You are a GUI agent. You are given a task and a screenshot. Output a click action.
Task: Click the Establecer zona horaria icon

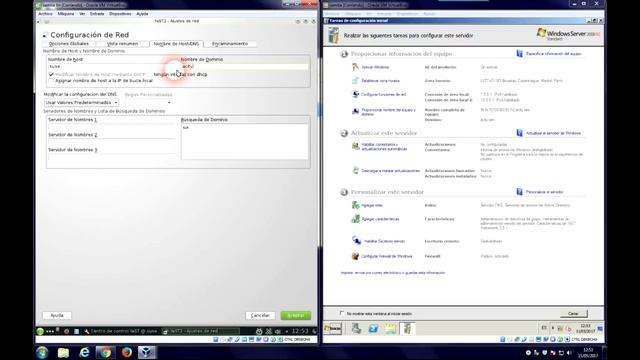click(355, 80)
